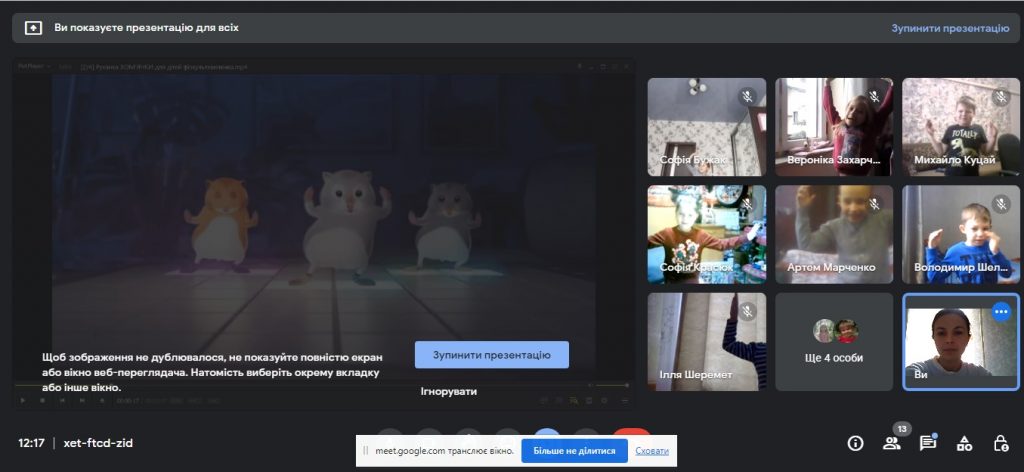Select your own Ви video tile
1024x472 pixels.
click(x=961, y=341)
